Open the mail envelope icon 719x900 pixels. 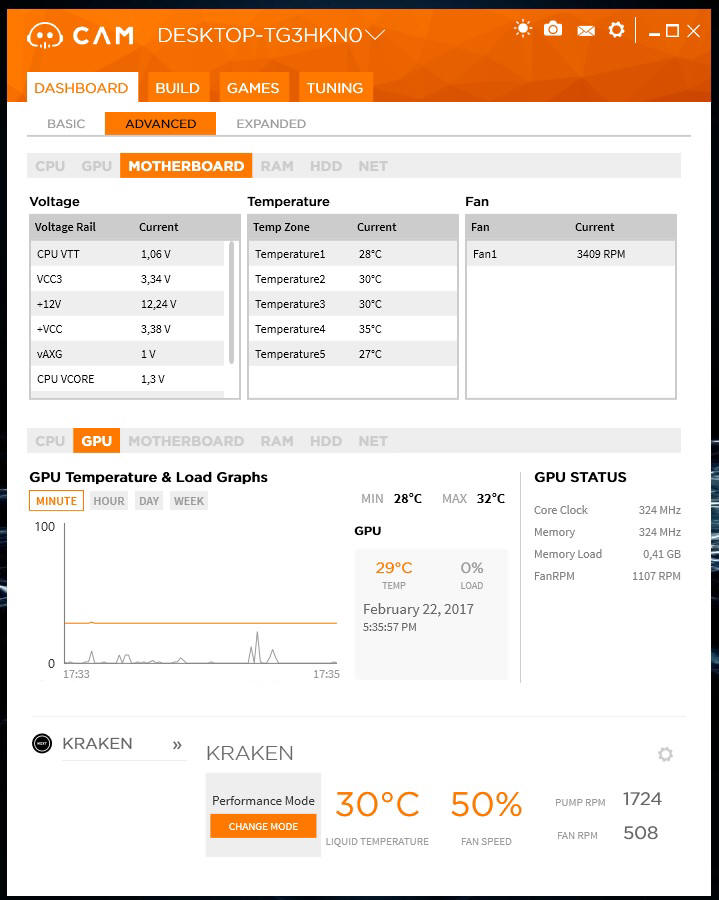585,30
